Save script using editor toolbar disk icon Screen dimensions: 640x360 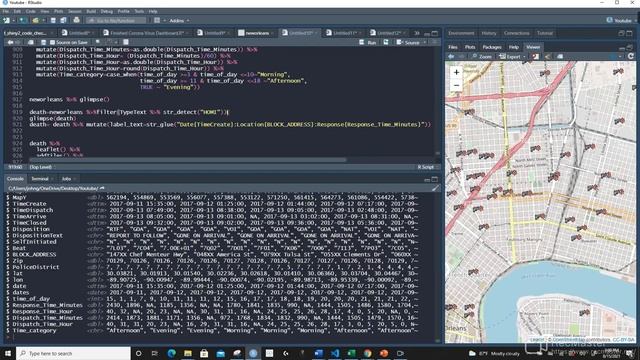click(x=43, y=42)
